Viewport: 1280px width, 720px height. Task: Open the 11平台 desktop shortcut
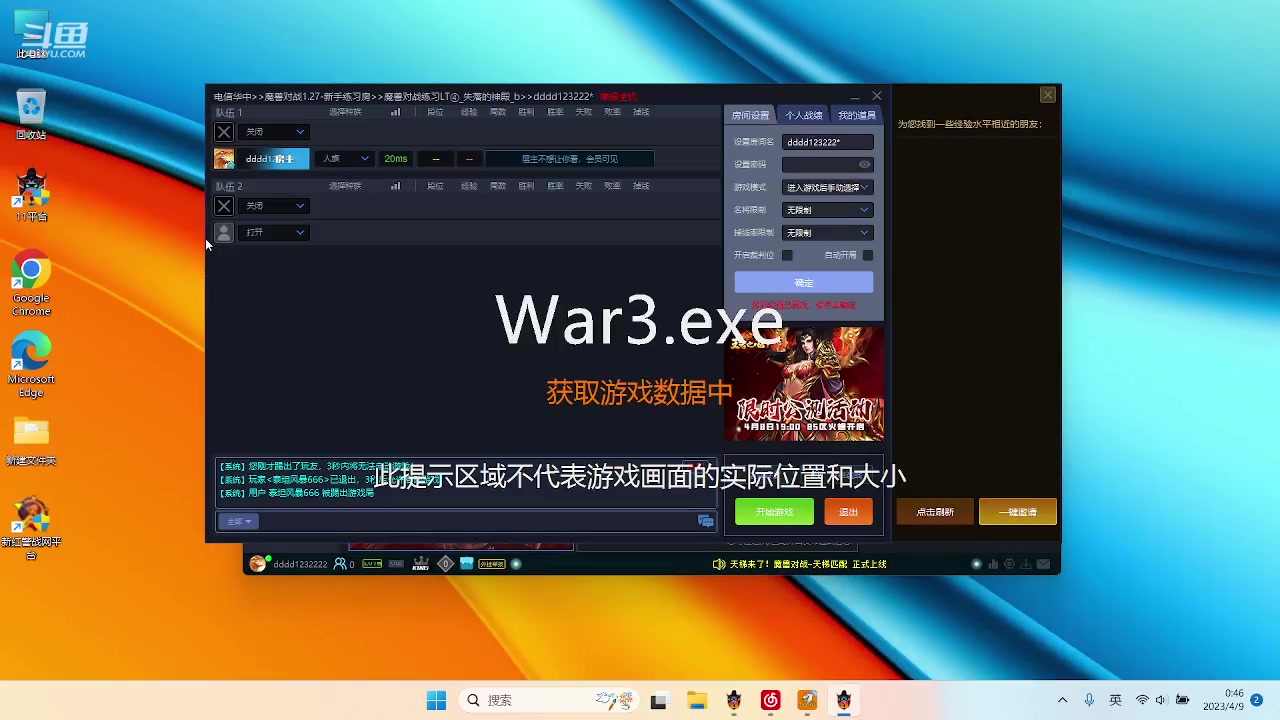click(31, 195)
